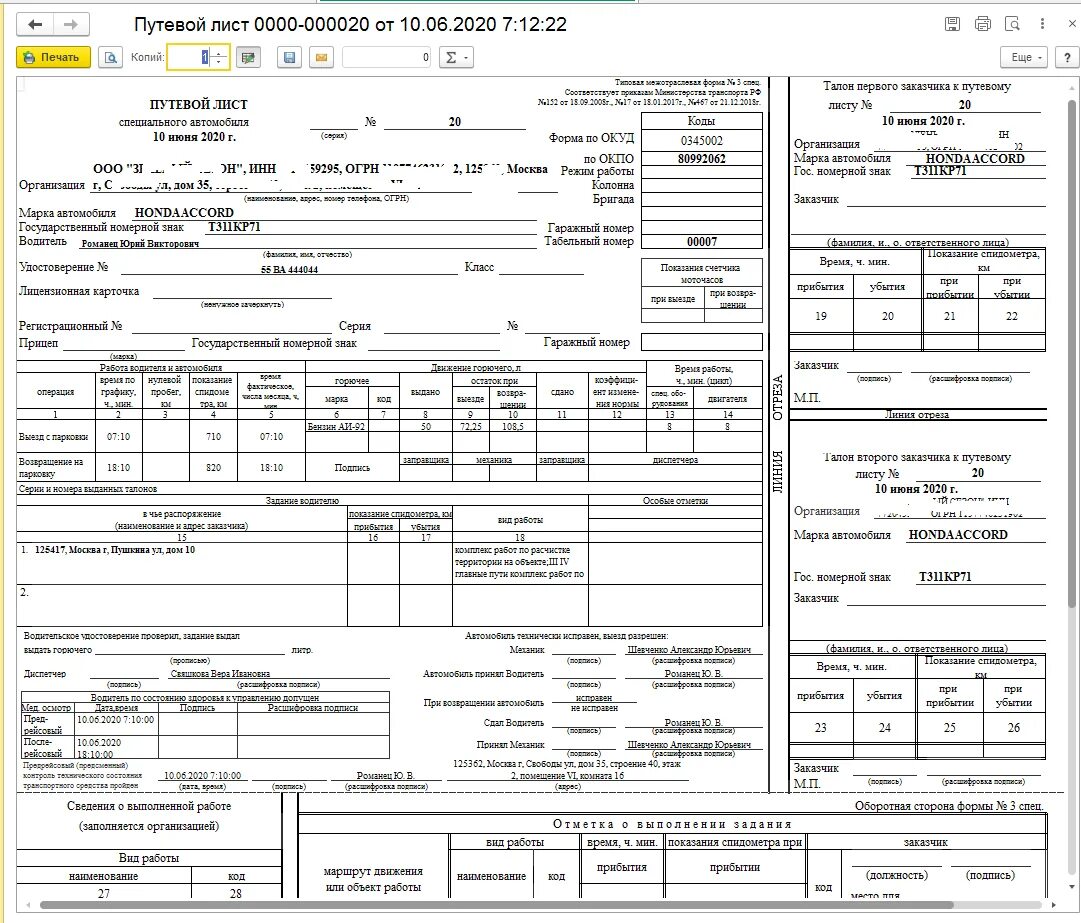
Task: Open the three-dot kebab menu
Action: (x=1042, y=24)
